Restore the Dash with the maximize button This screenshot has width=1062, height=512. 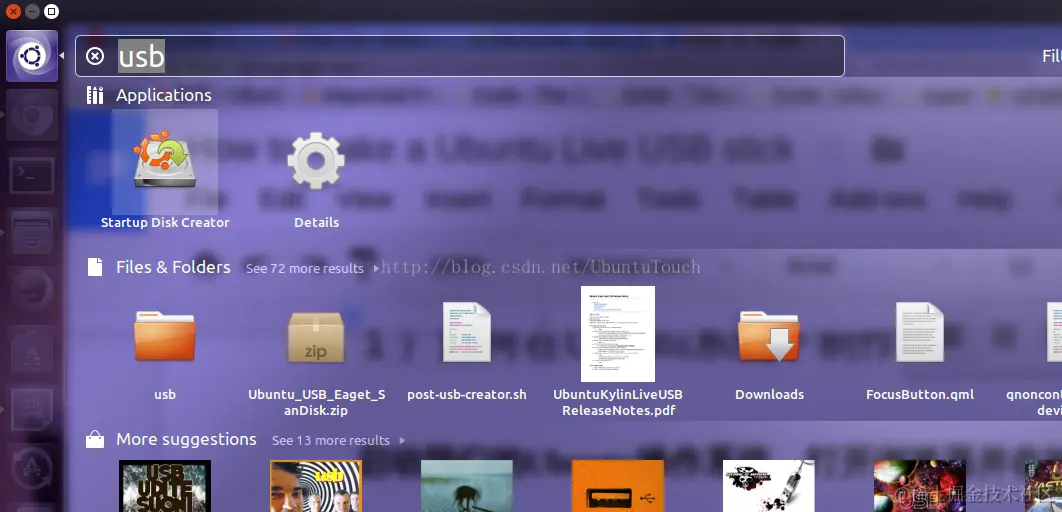pos(51,11)
